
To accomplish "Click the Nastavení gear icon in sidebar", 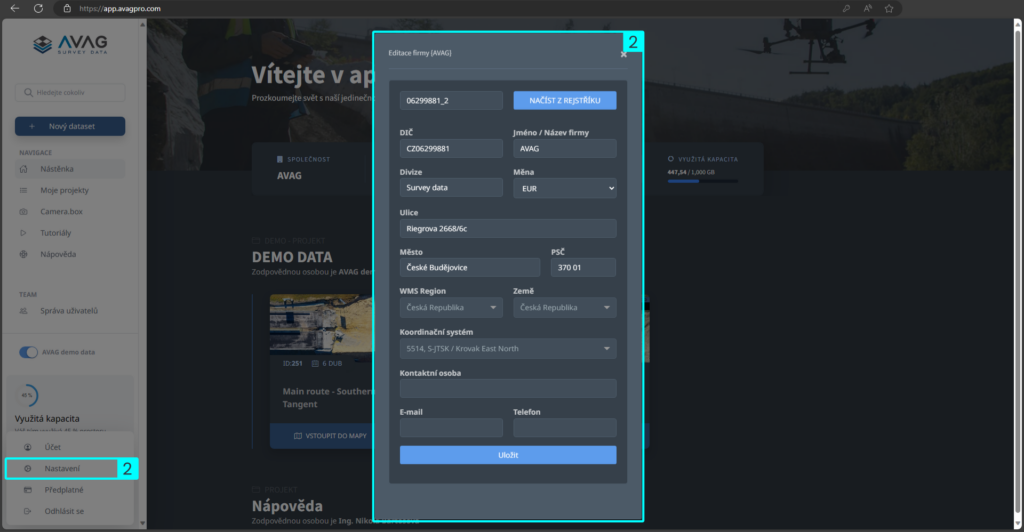I will pos(28,468).
